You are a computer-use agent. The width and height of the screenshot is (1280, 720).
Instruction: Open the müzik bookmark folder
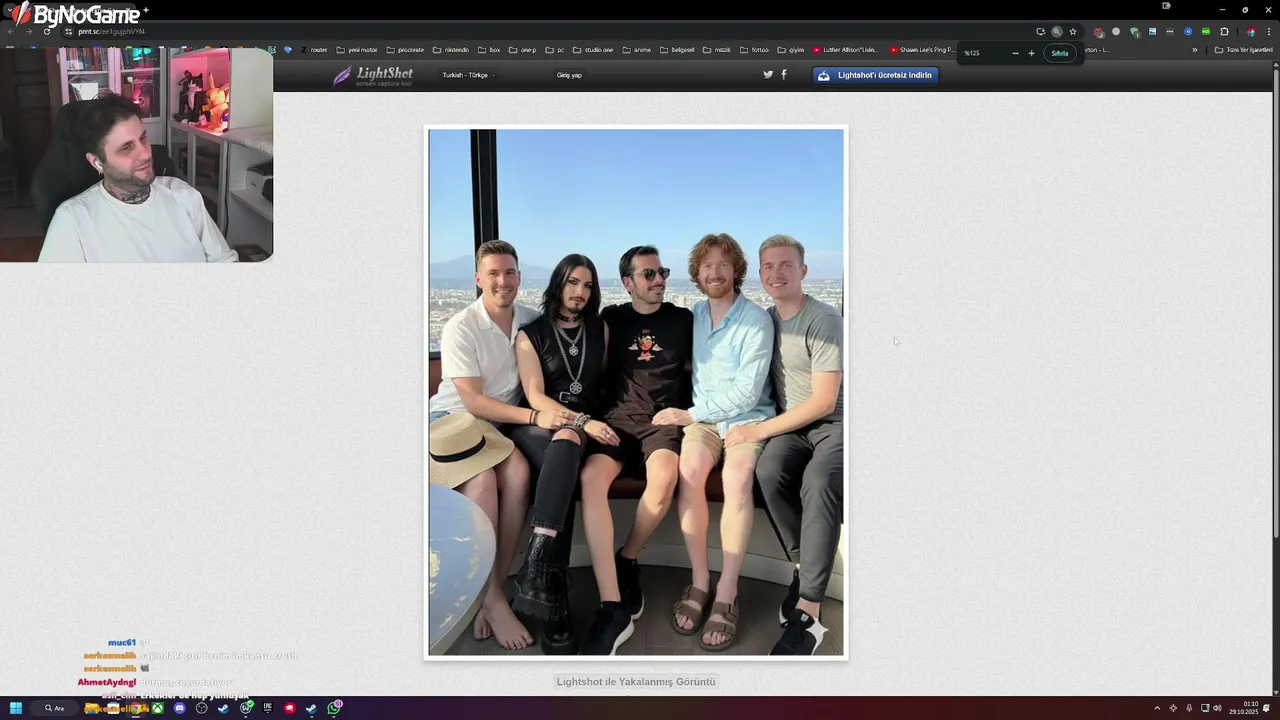(x=715, y=50)
